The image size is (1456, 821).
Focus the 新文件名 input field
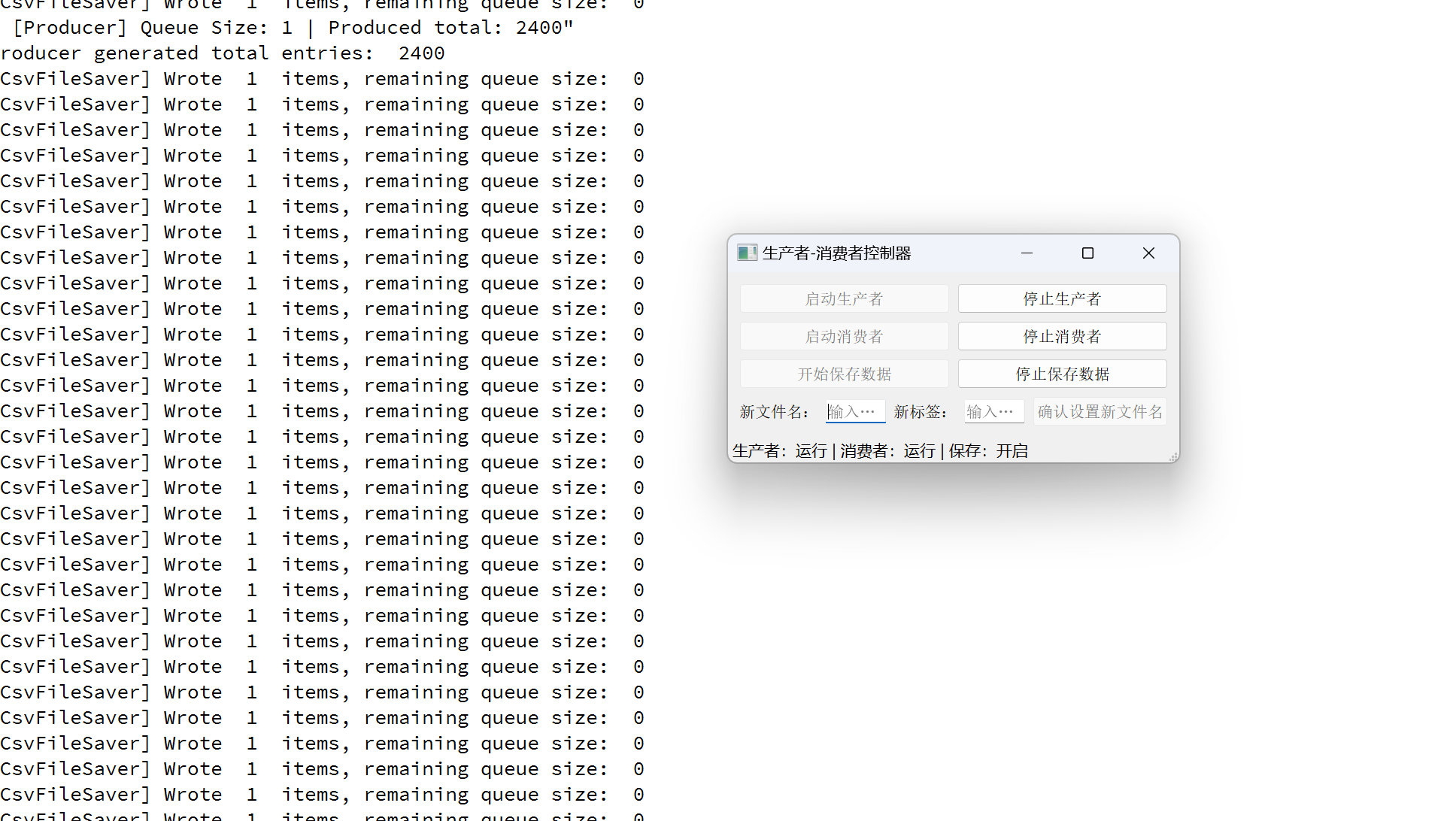tap(855, 411)
